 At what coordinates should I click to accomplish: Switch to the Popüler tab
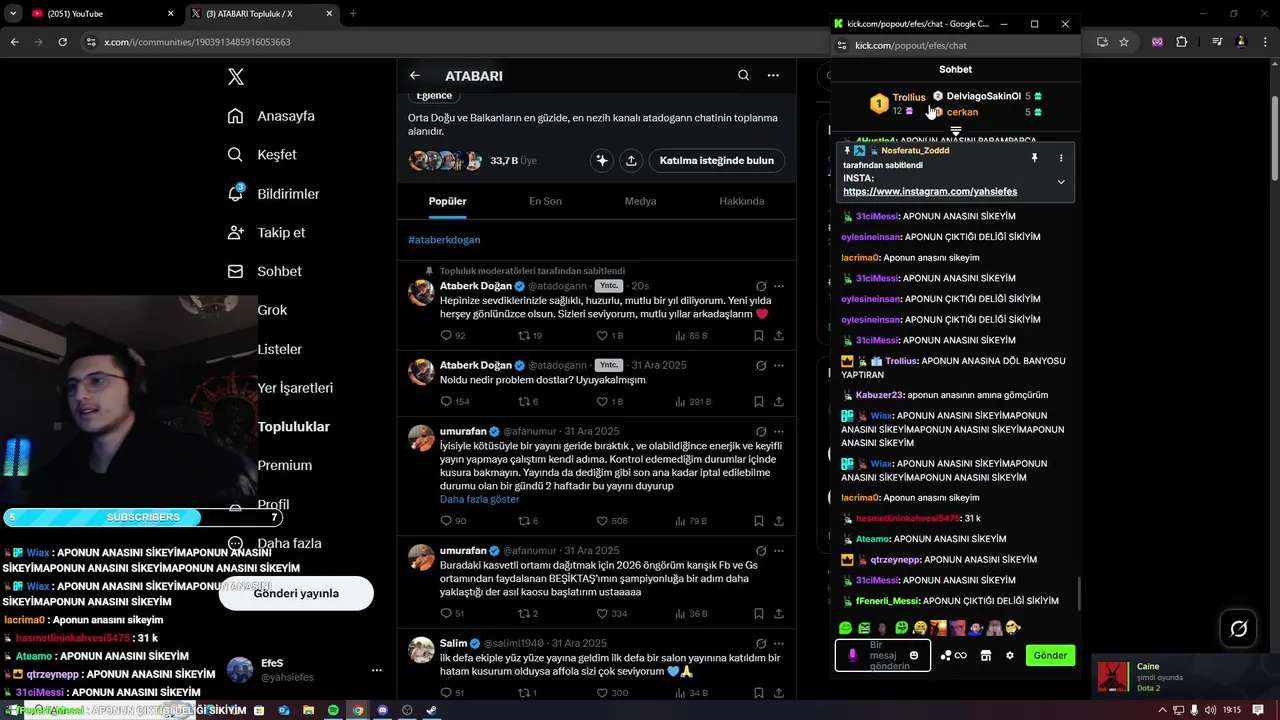pos(448,201)
